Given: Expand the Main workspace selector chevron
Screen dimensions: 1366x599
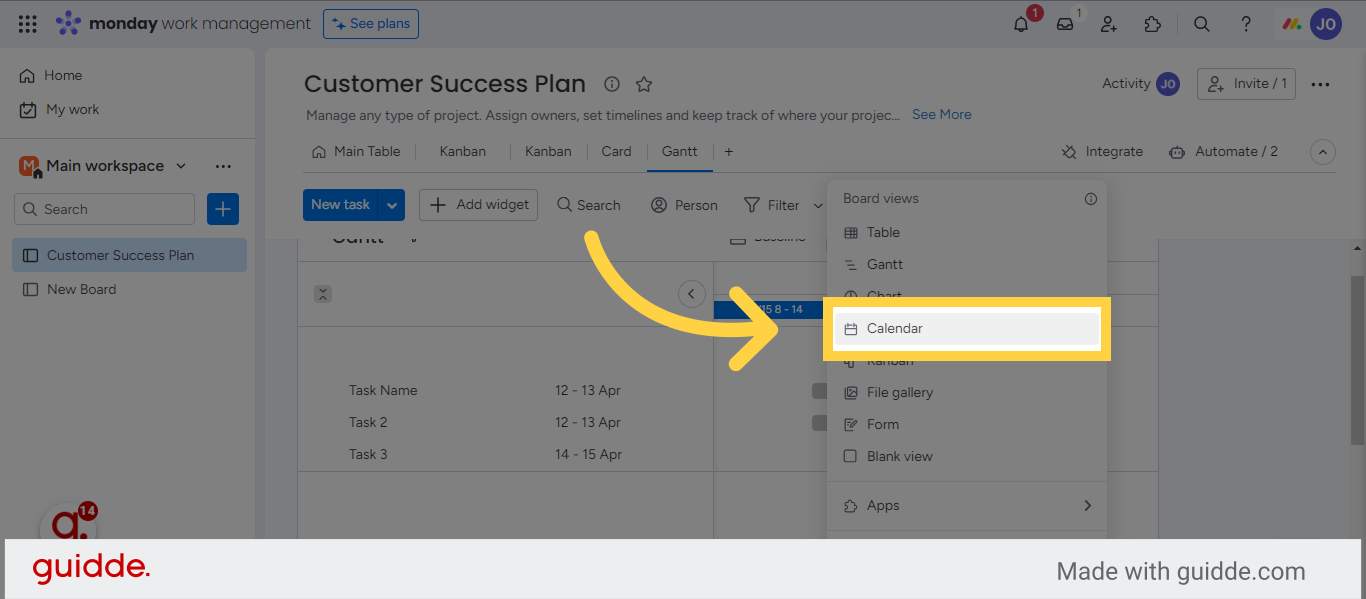Looking at the screenshot, I should [x=181, y=166].
